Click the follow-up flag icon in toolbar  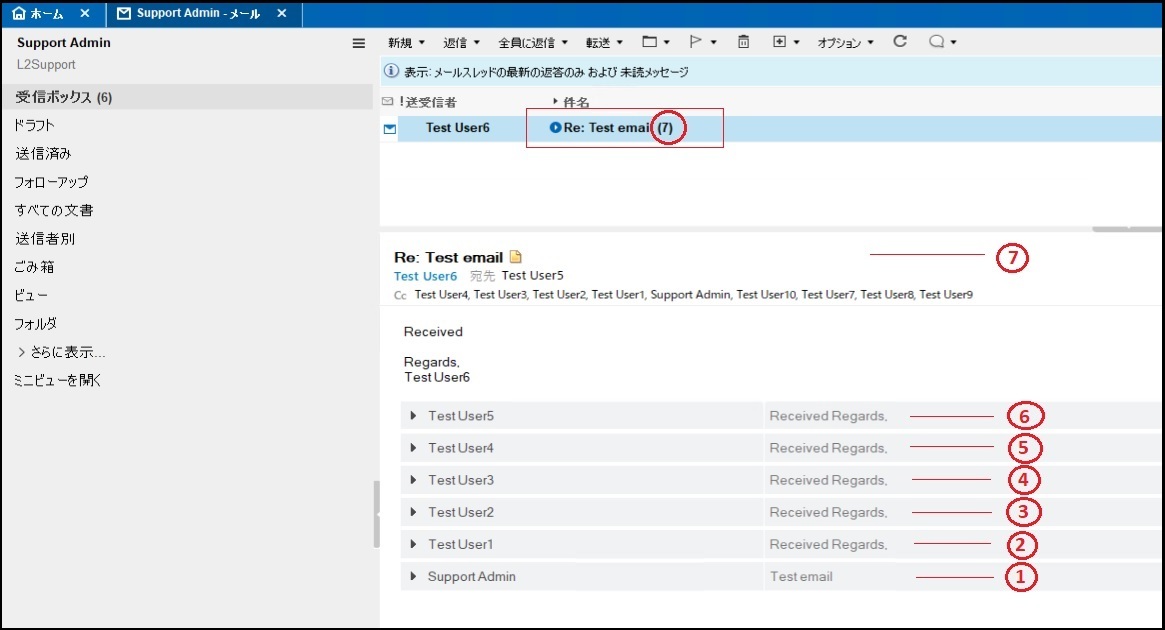pos(696,42)
